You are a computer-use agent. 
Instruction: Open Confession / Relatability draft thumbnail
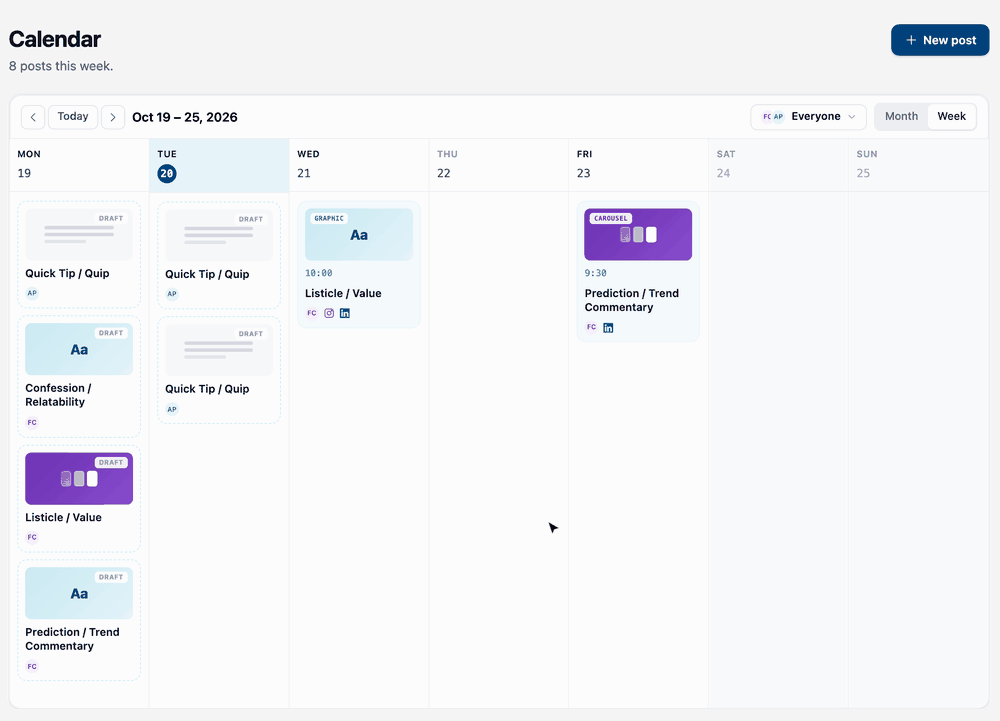click(x=79, y=349)
